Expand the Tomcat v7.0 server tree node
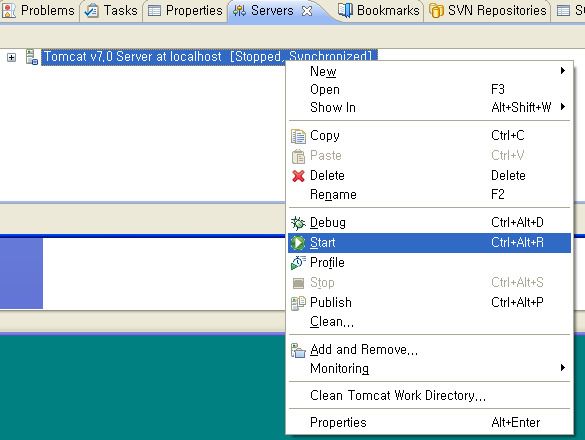This screenshot has height=440, width=585. click(x=12, y=57)
